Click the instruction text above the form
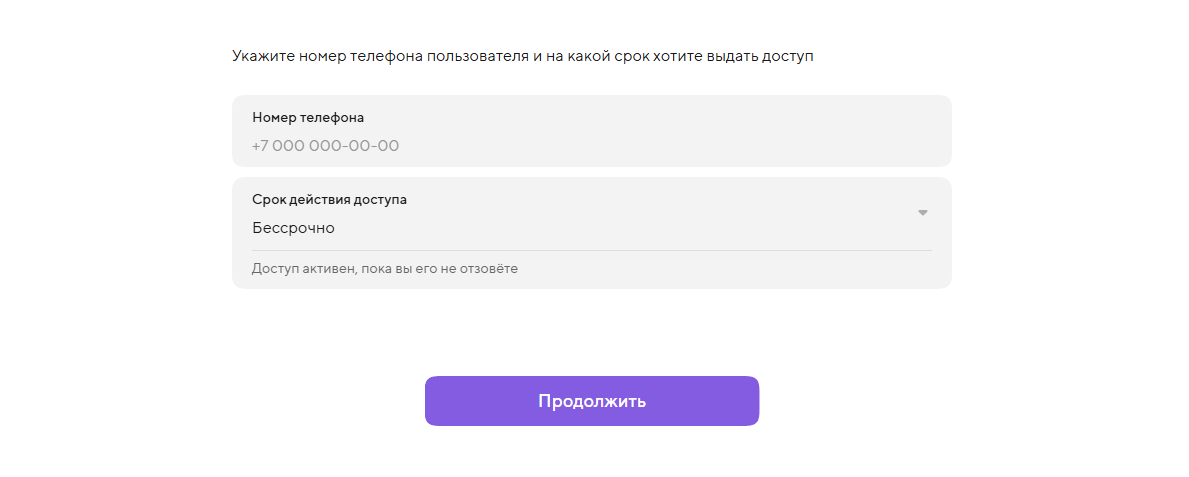Image resolution: width=1189 pixels, height=477 pixels. click(522, 56)
